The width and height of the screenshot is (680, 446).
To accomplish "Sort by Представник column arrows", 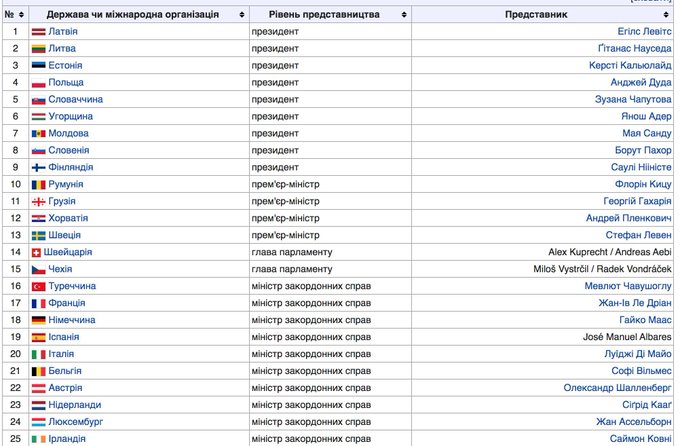I will pos(666,15).
